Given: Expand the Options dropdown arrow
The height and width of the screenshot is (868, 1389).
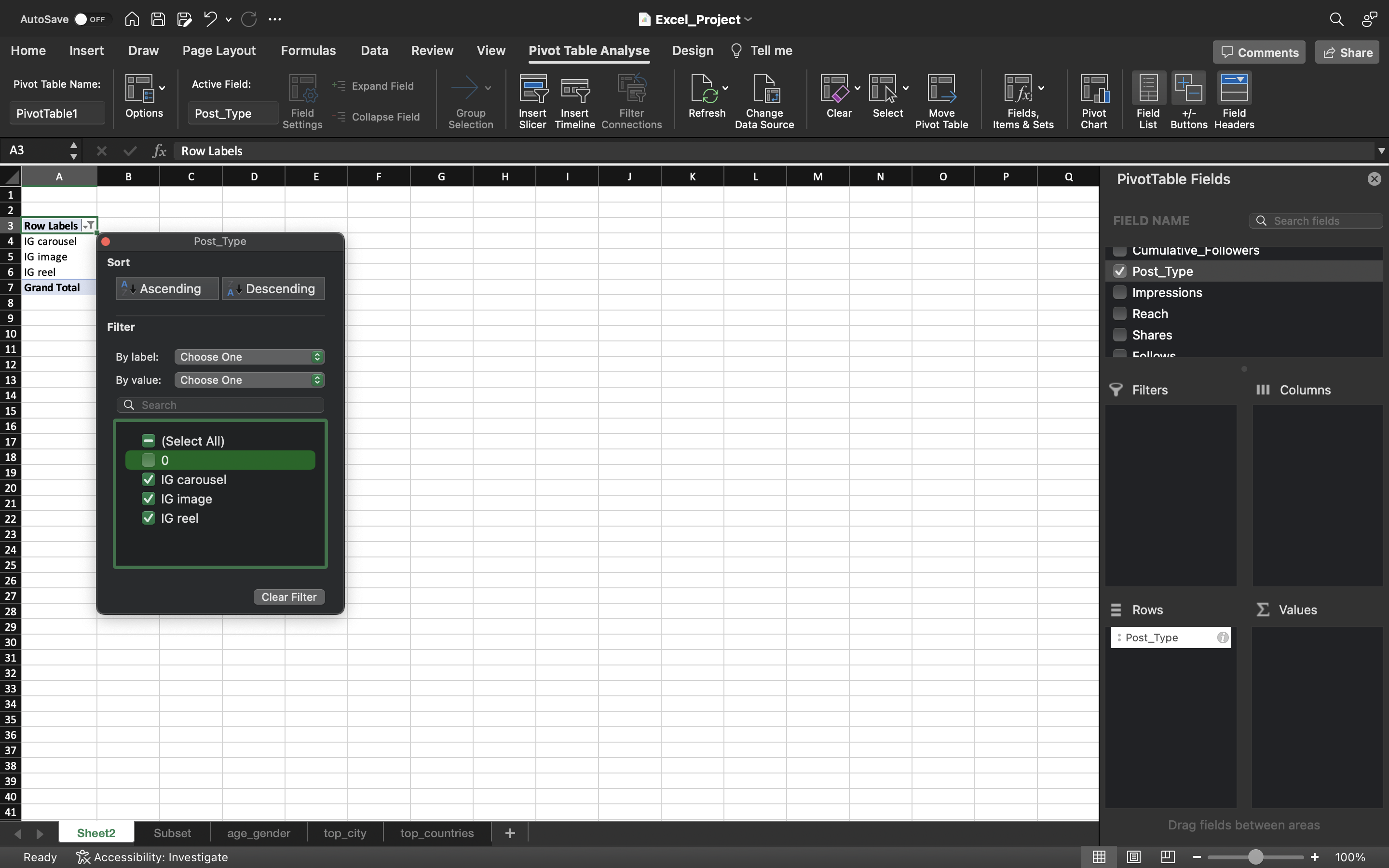Looking at the screenshot, I should [x=163, y=88].
